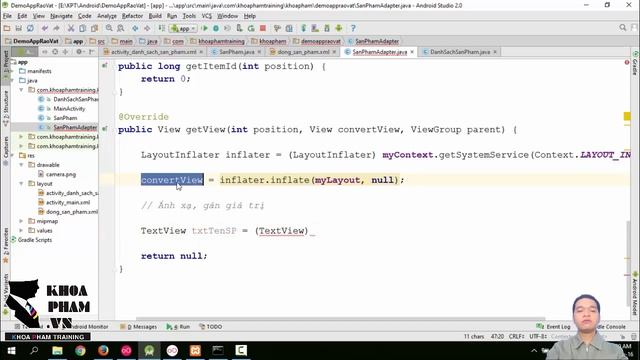Toggle the Structure side panel
This screenshot has height=360, width=640.
coord(5,108)
